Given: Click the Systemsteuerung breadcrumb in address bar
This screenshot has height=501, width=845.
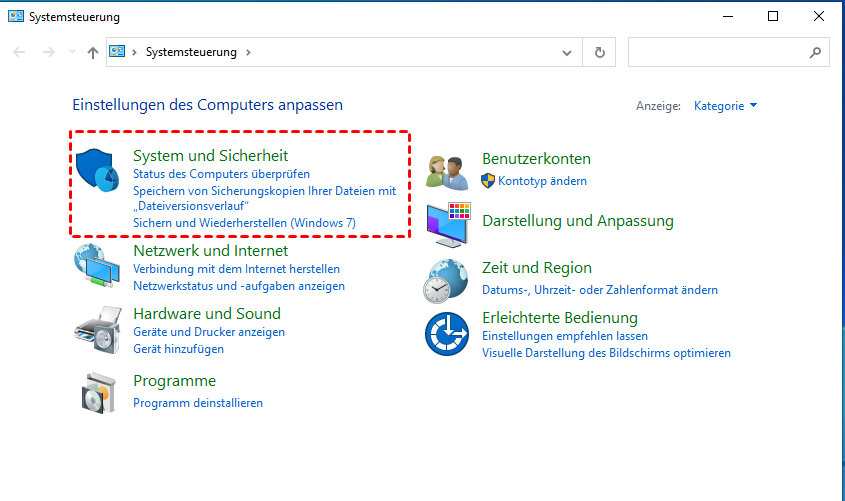Looking at the screenshot, I should coord(190,52).
